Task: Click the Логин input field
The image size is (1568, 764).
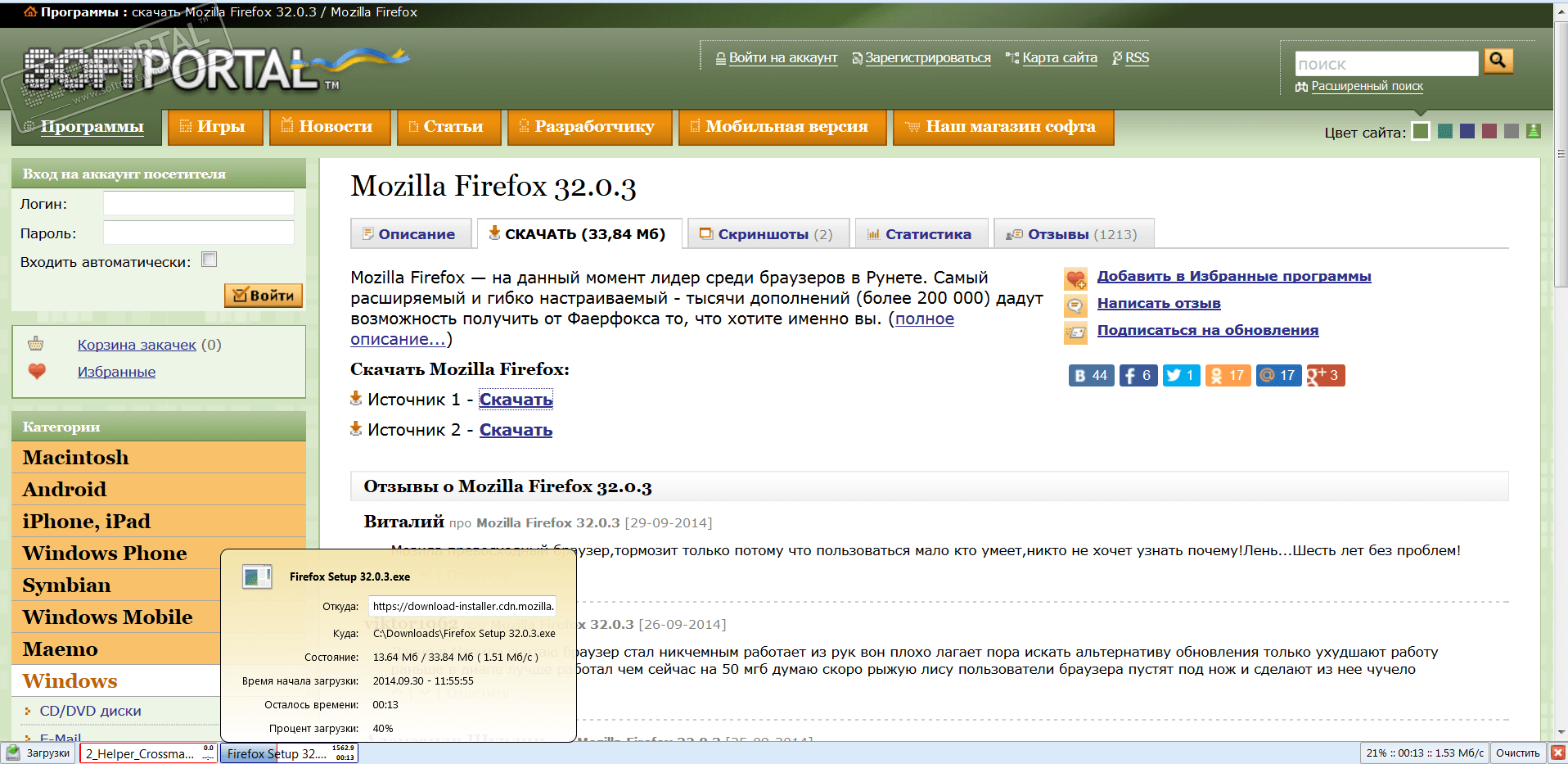Action: 199,203
